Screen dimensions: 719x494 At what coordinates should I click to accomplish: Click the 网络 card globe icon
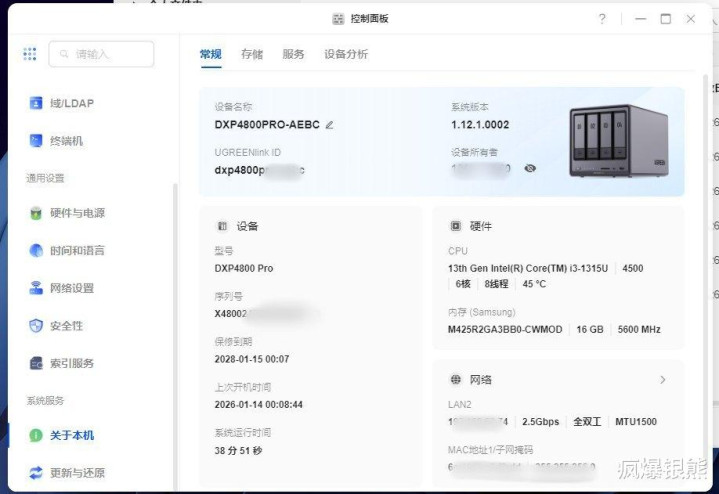[455, 379]
